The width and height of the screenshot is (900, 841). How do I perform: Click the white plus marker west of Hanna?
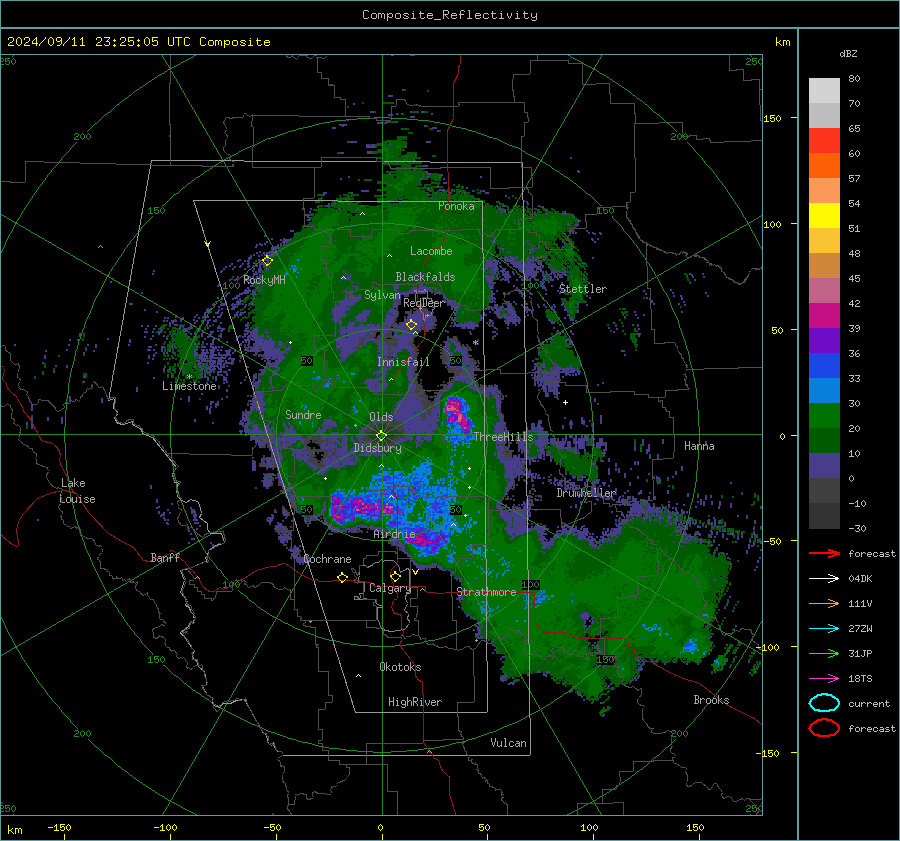tap(565, 402)
